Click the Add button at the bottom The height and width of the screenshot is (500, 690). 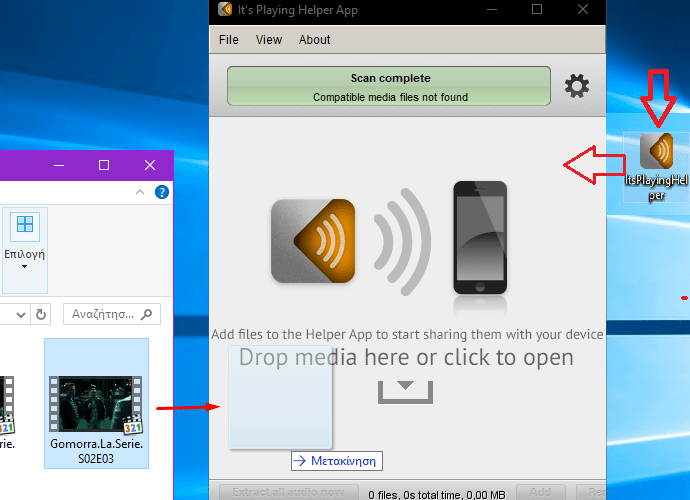click(x=540, y=492)
